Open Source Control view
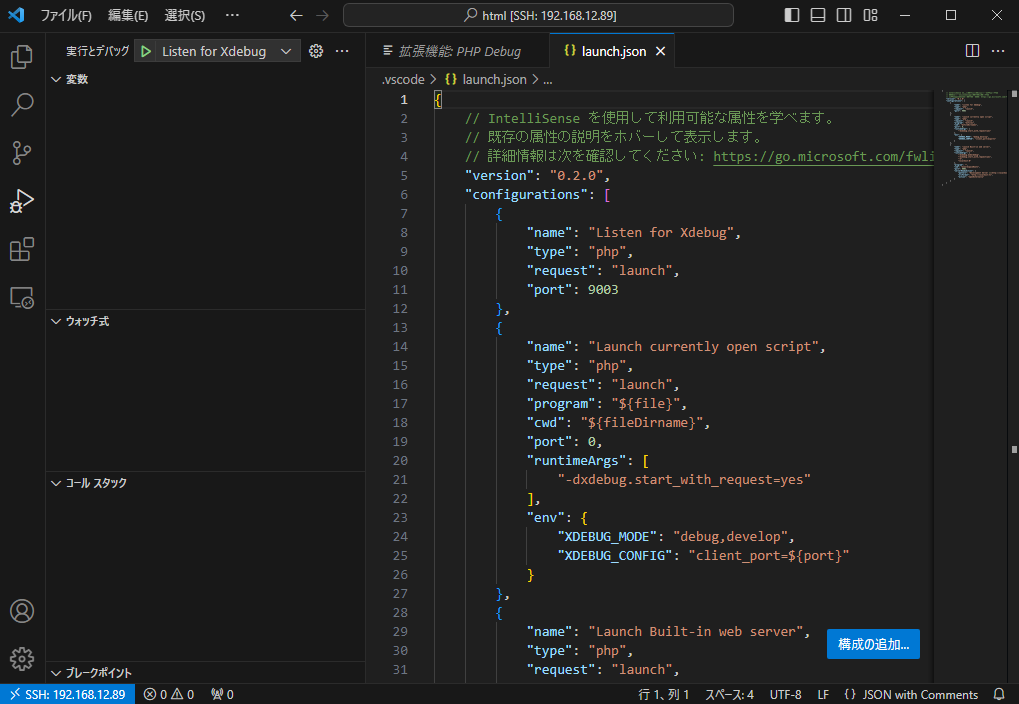The width and height of the screenshot is (1019, 704). (22, 153)
